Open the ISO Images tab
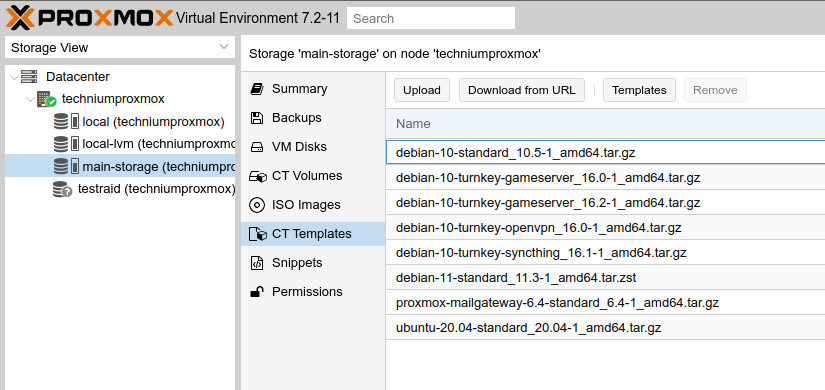Viewport: 825px width, 390px height. (313, 205)
